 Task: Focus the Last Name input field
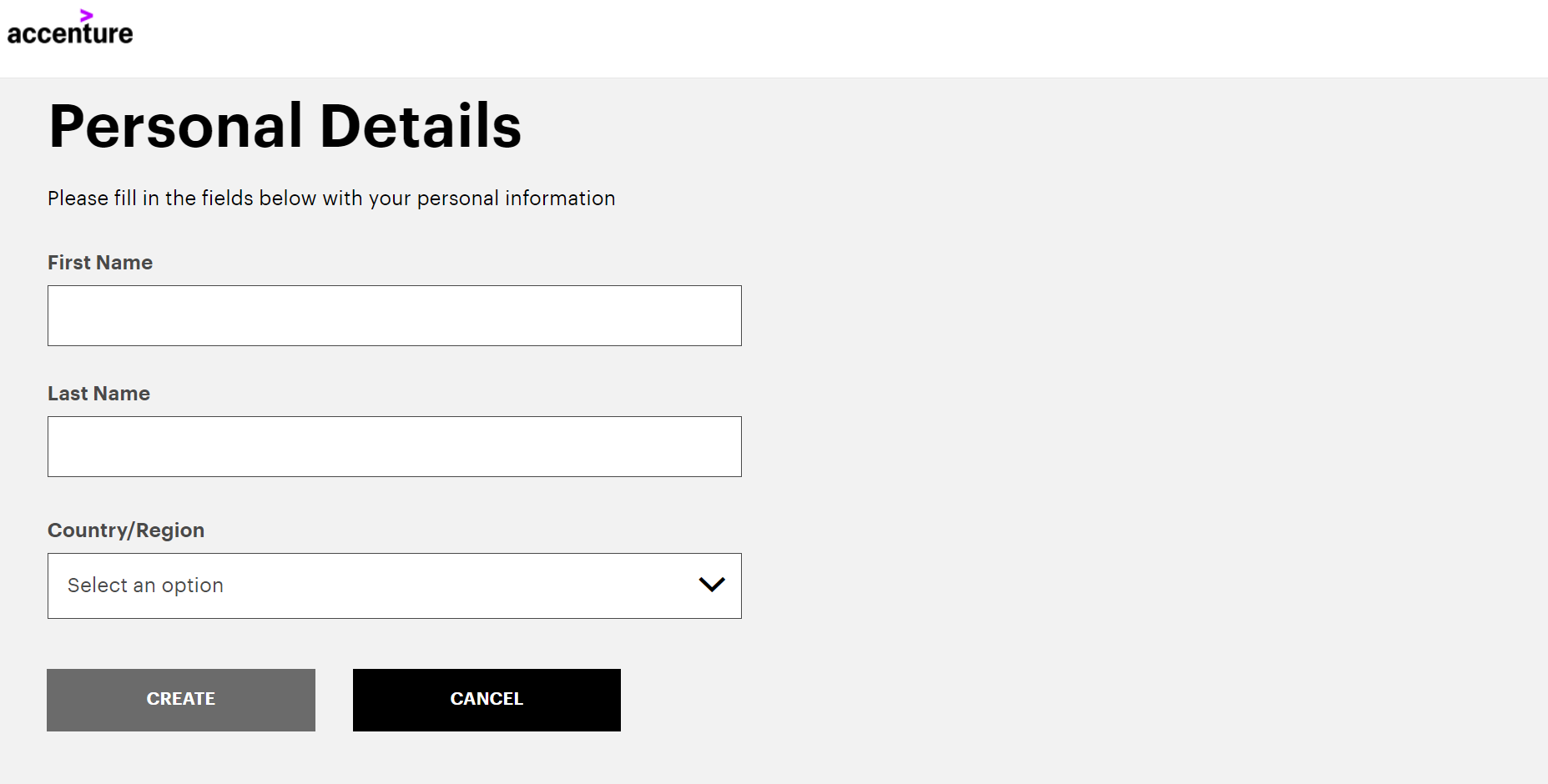point(394,446)
